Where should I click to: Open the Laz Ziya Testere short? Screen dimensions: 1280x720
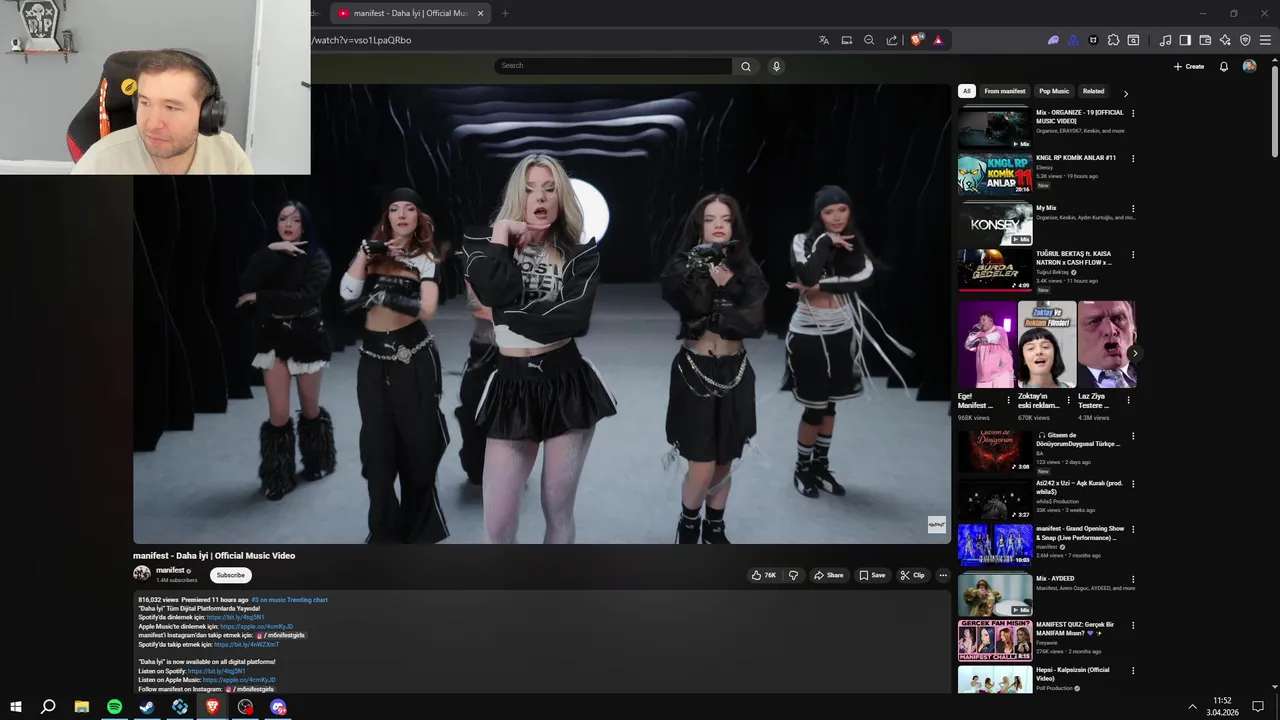[1107, 344]
